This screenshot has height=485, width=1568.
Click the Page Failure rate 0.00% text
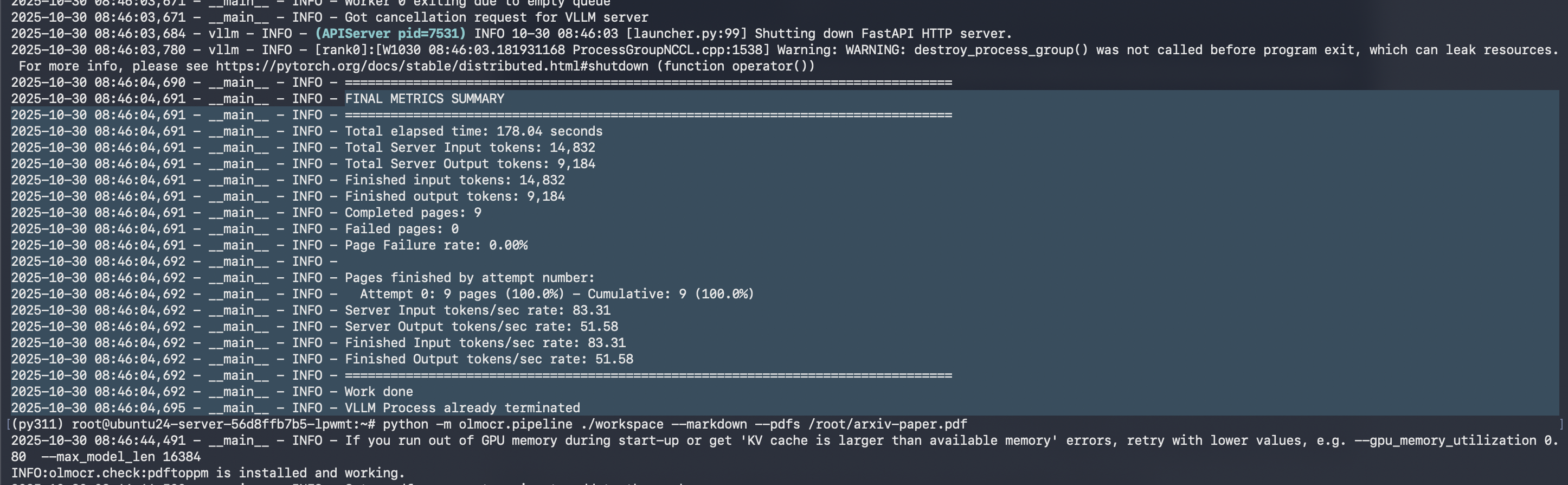click(436, 246)
